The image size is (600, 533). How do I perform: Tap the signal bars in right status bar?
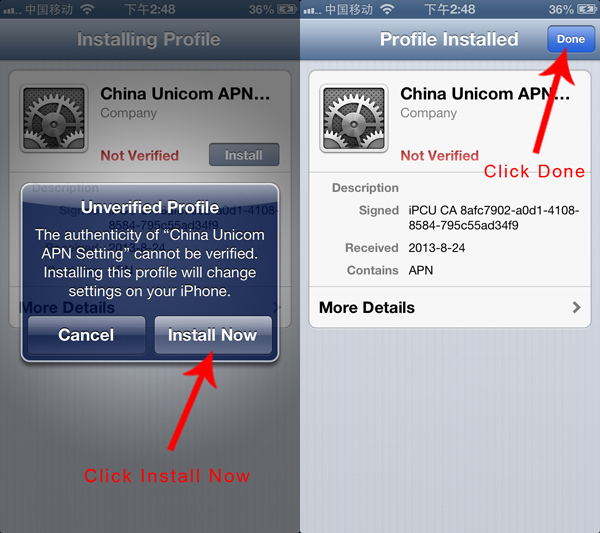click(312, 10)
